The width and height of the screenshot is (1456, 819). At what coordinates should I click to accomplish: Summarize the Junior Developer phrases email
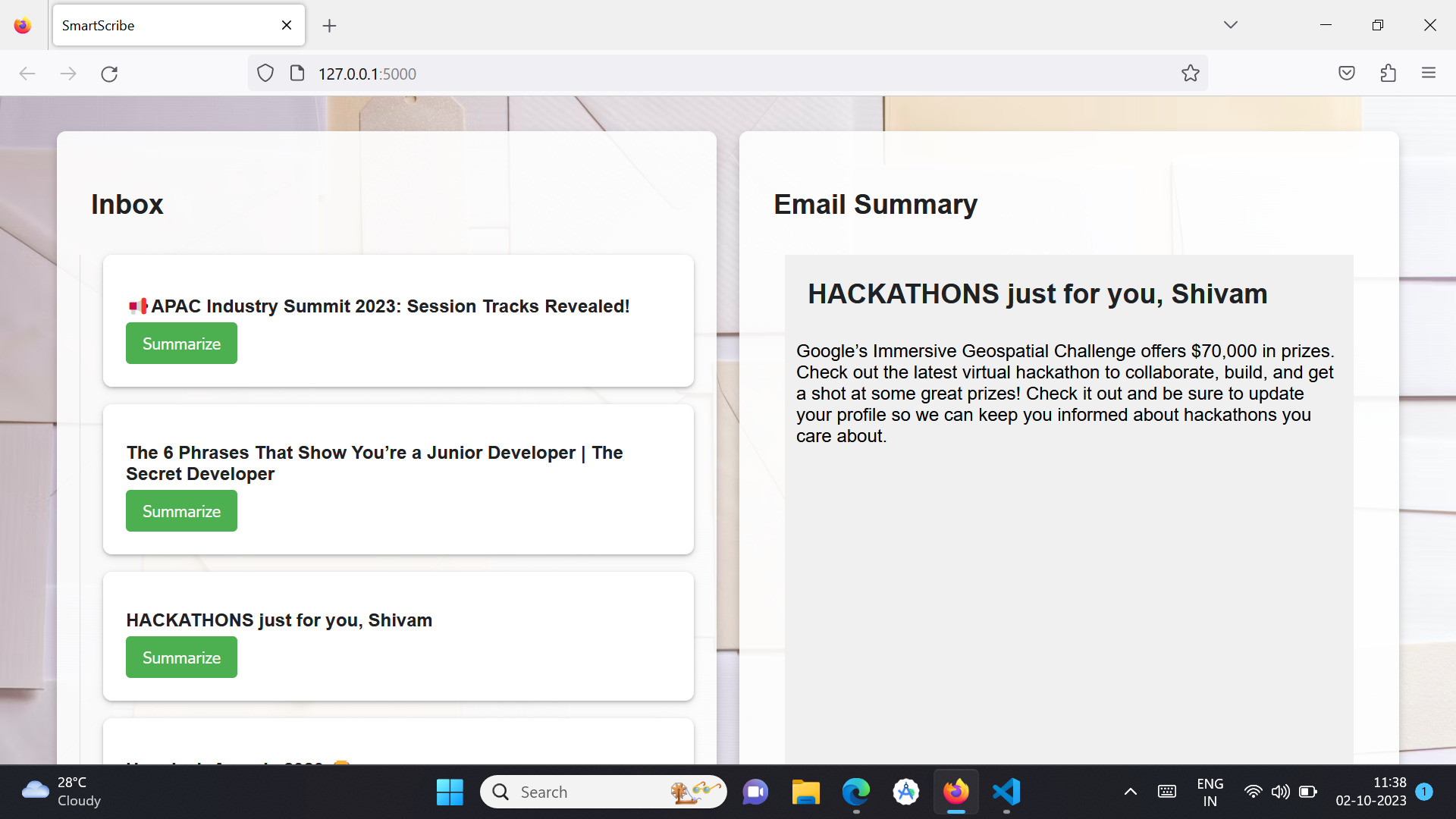[x=181, y=511]
